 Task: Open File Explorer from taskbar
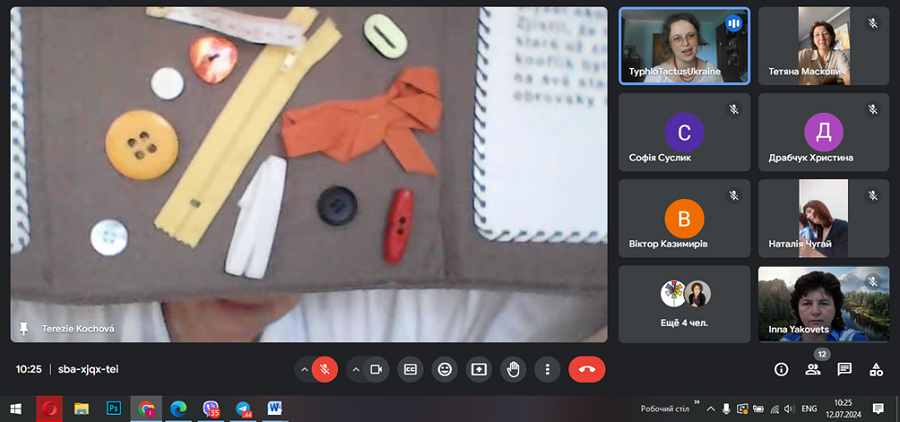pyautogui.click(x=82, y=409)
